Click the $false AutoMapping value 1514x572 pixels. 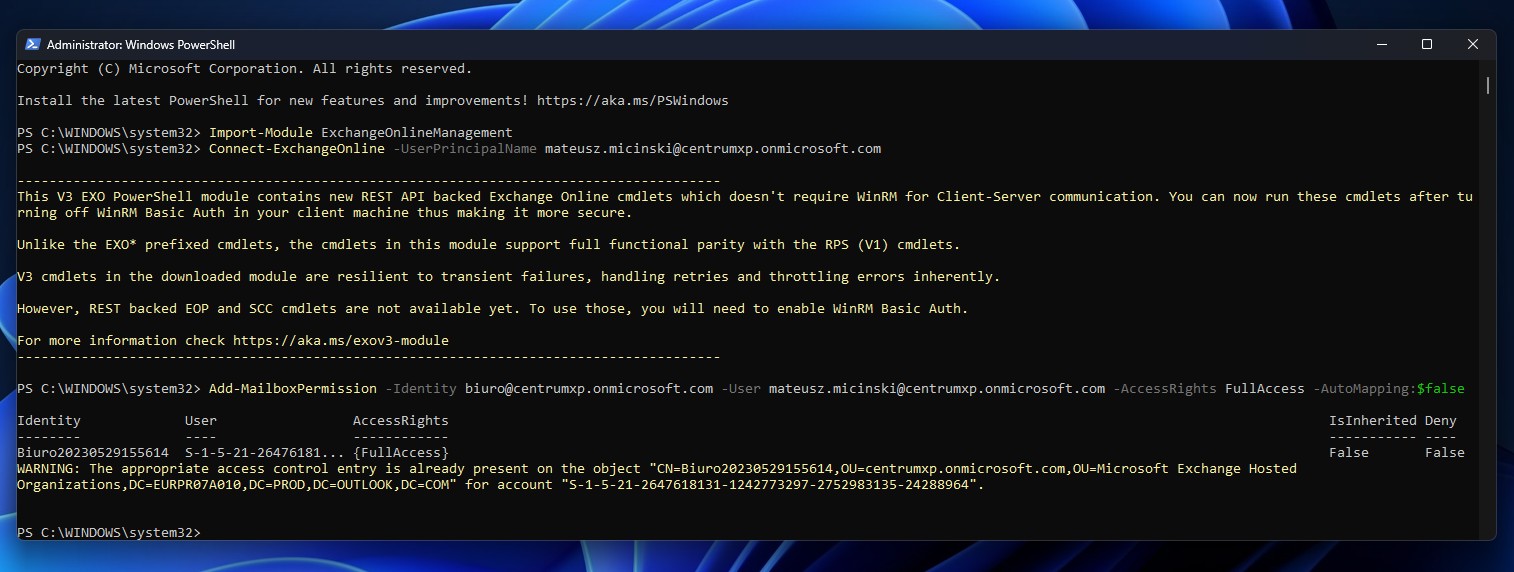[x=1441, y=388]
